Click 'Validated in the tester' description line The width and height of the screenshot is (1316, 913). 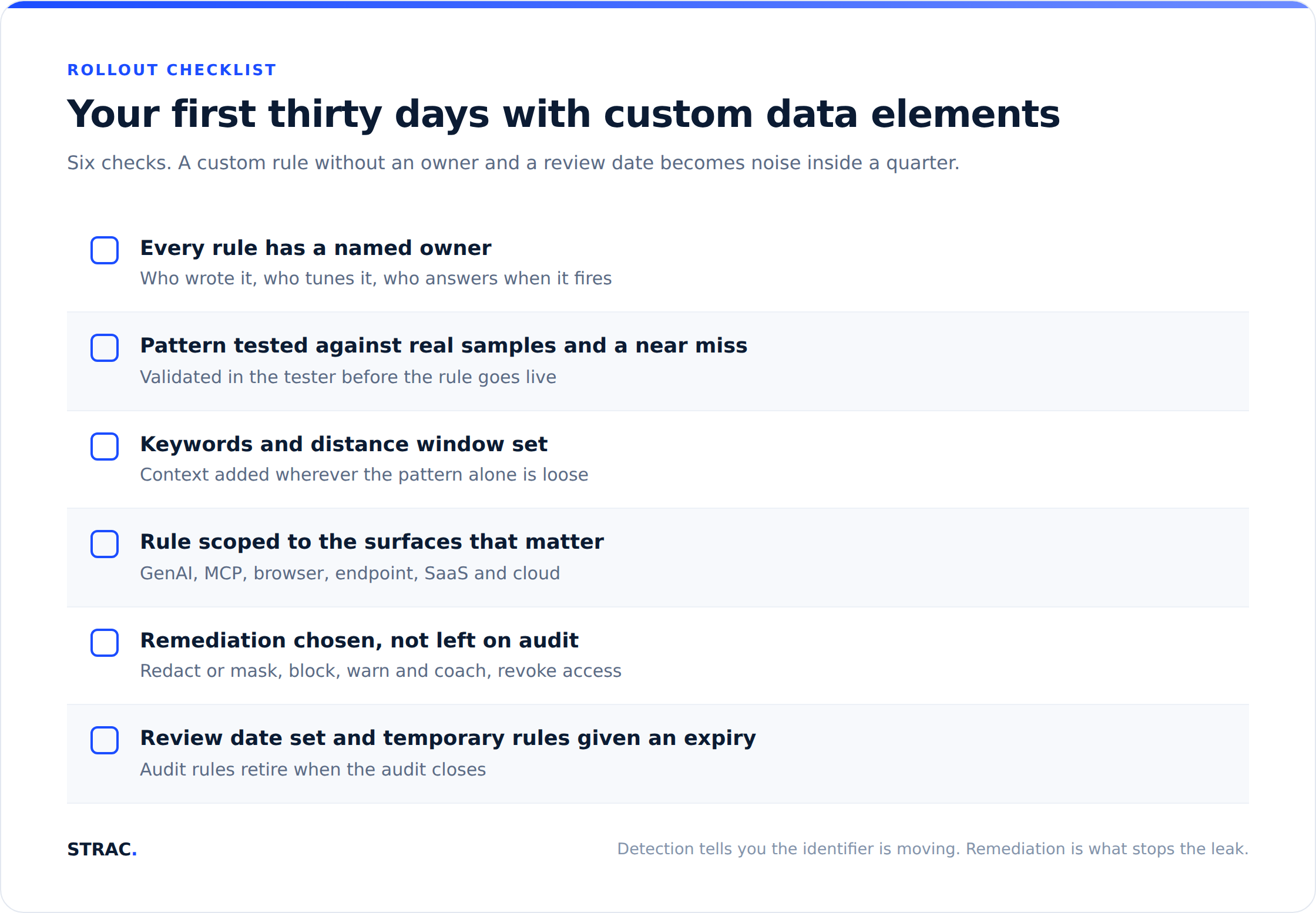(348, 377)
